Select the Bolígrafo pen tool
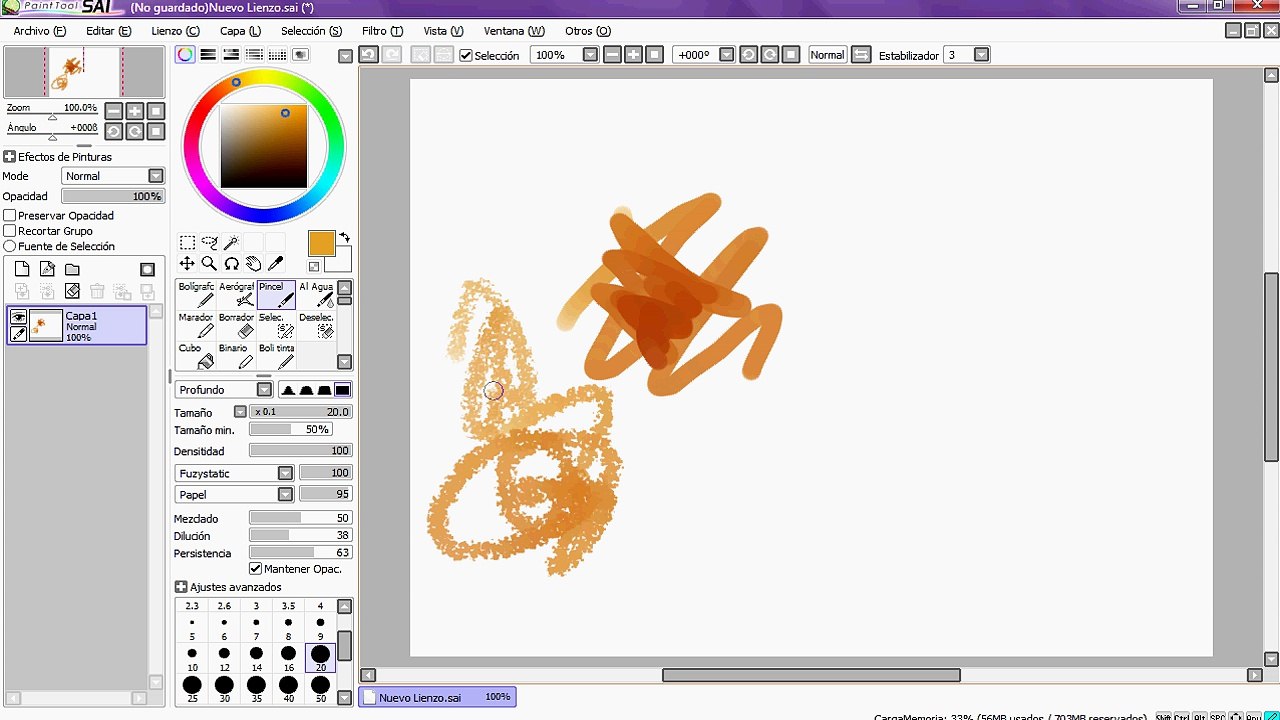The height and width of the screenshot is (720, 1280). (x=196, y=294)
